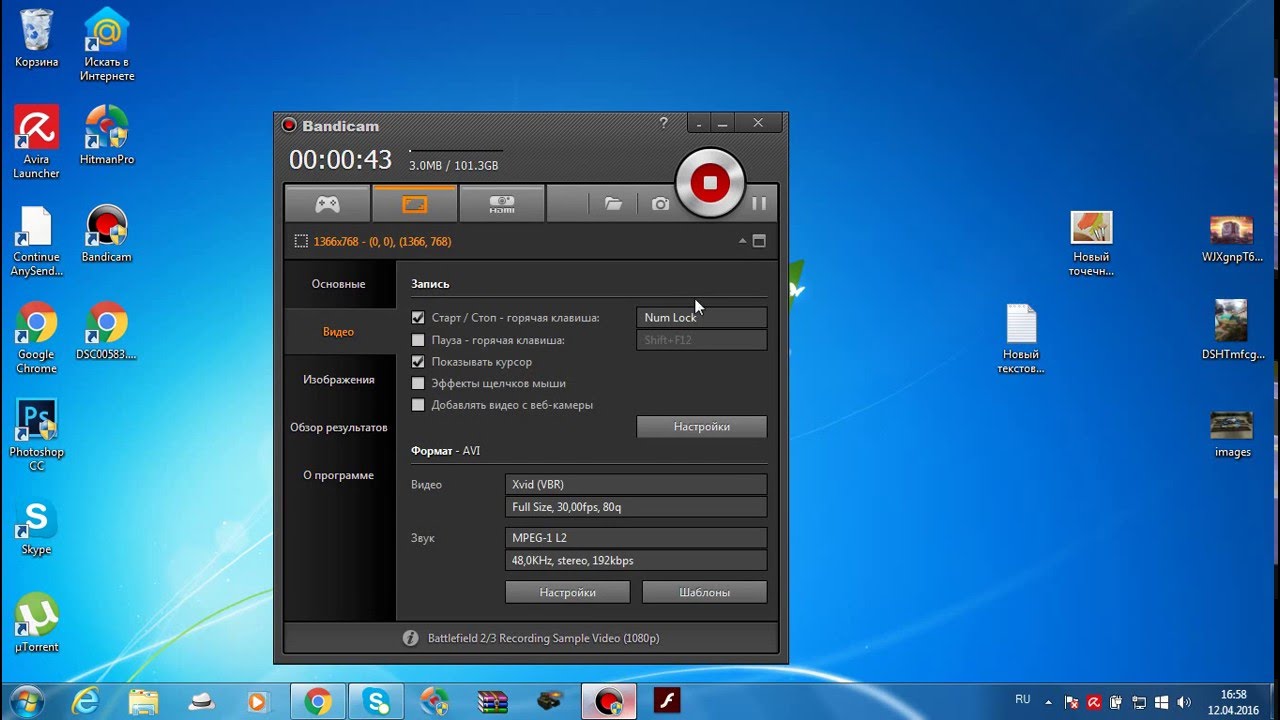Pause the recording with the pause icon
Viewport: 1280px width, 720px height.
[x=759, y=203]
